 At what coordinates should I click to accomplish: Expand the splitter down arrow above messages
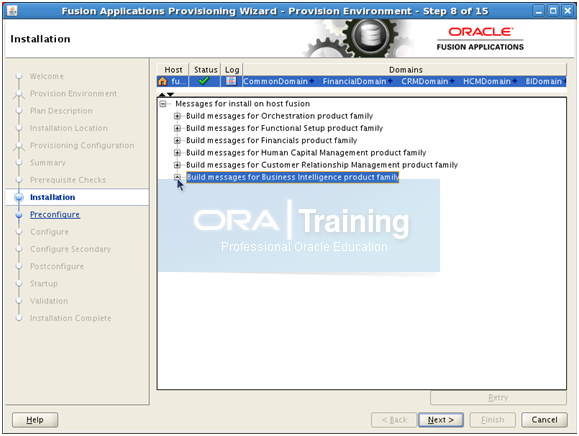[170, 95]
